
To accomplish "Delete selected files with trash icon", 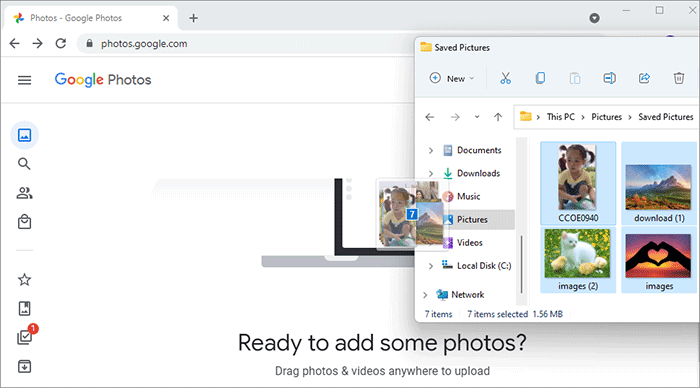I will click(x=679, y=79).
